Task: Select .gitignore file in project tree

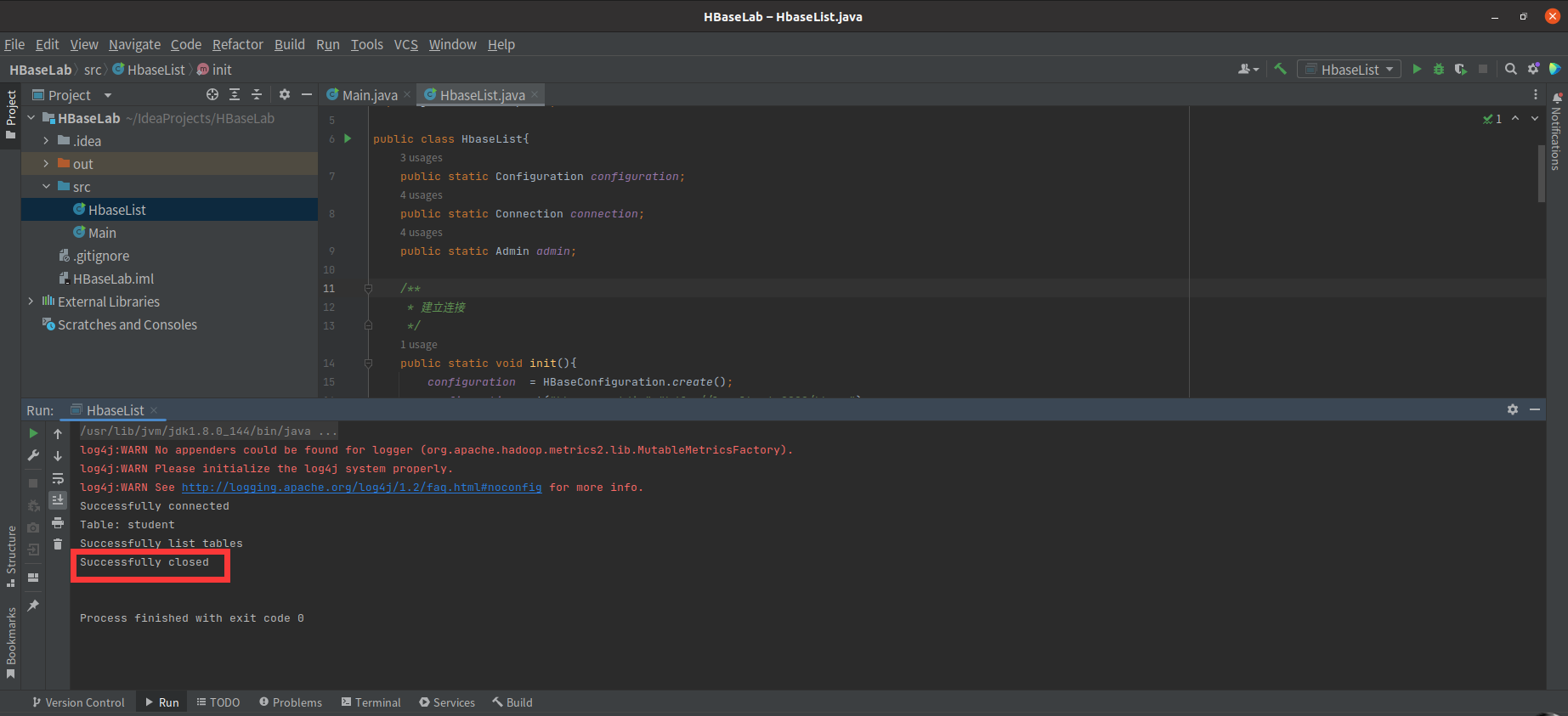Action: point(101,256)
